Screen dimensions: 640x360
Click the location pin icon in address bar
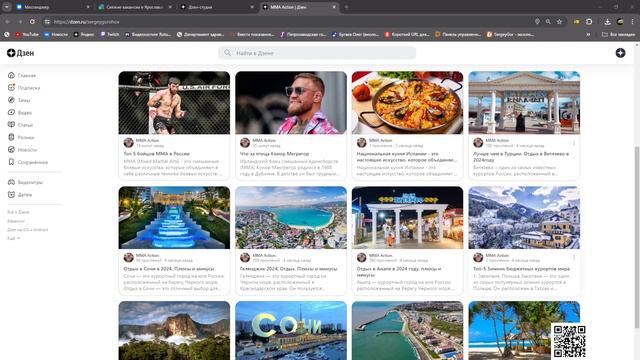tap(537, 22)
